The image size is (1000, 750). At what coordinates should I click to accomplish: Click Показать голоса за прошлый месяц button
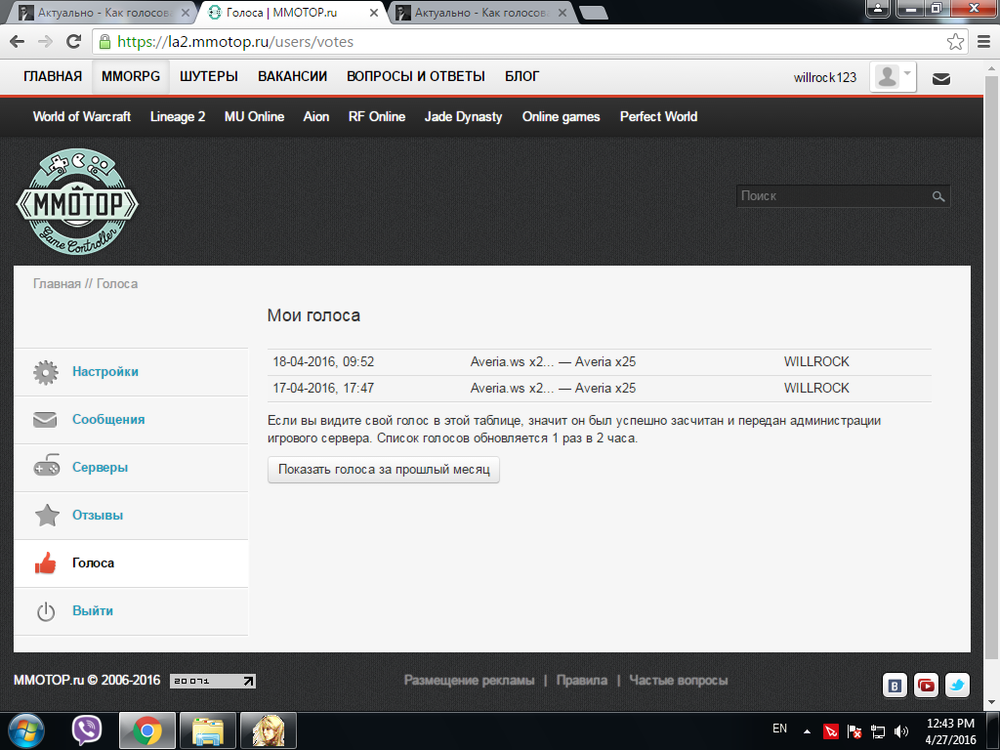click(383, 470)
